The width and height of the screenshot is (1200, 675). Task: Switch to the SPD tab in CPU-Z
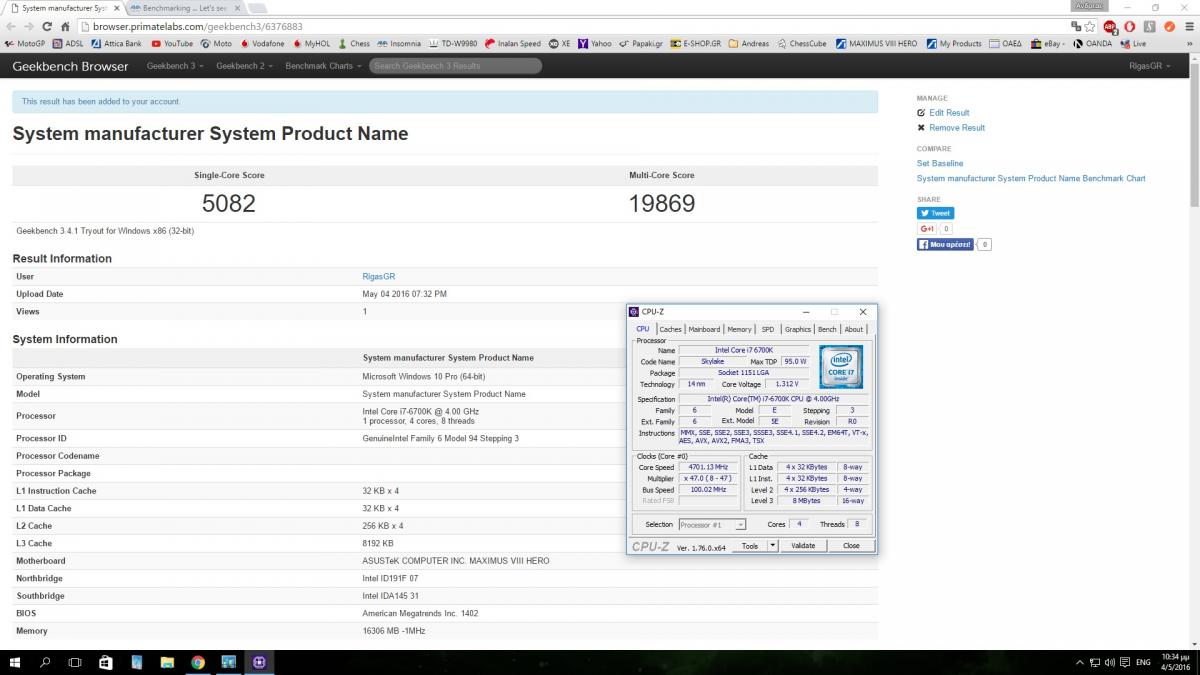pos(768,329)
